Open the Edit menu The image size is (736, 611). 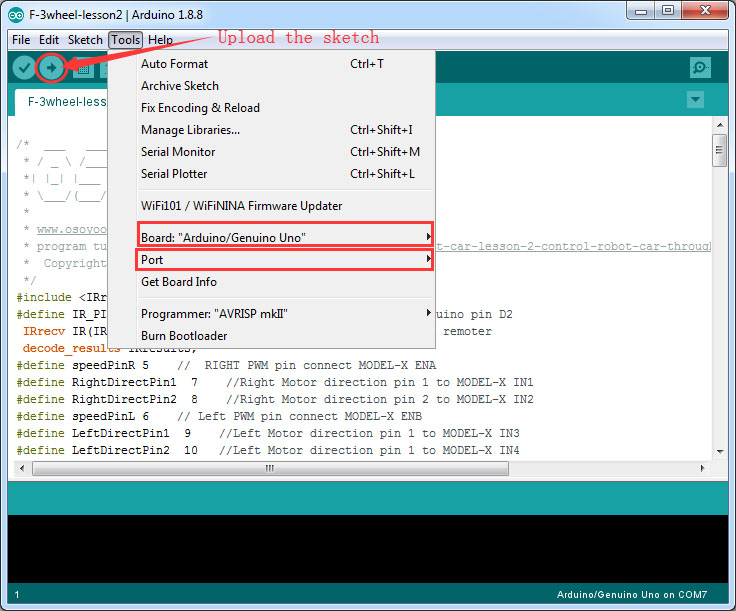click(49, 40)
